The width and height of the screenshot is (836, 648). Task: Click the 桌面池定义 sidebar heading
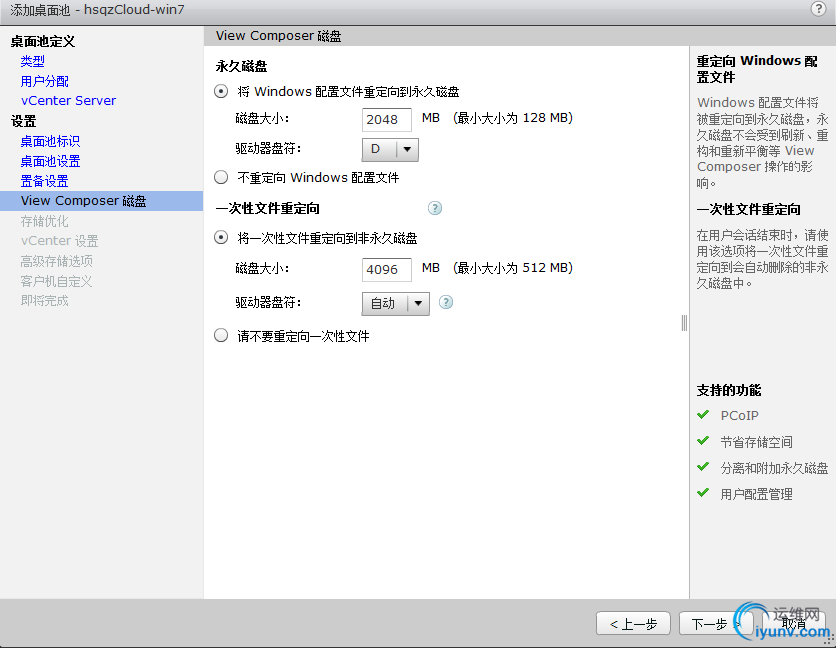[x=43, y=42]
